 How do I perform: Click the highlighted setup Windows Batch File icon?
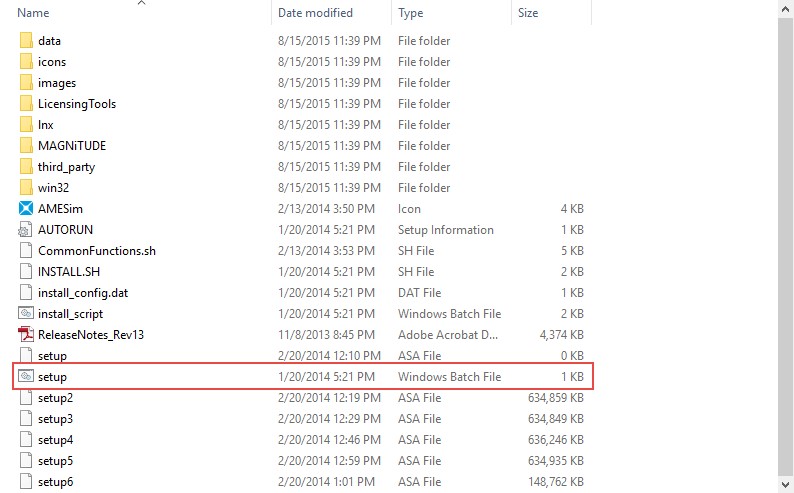26,377
